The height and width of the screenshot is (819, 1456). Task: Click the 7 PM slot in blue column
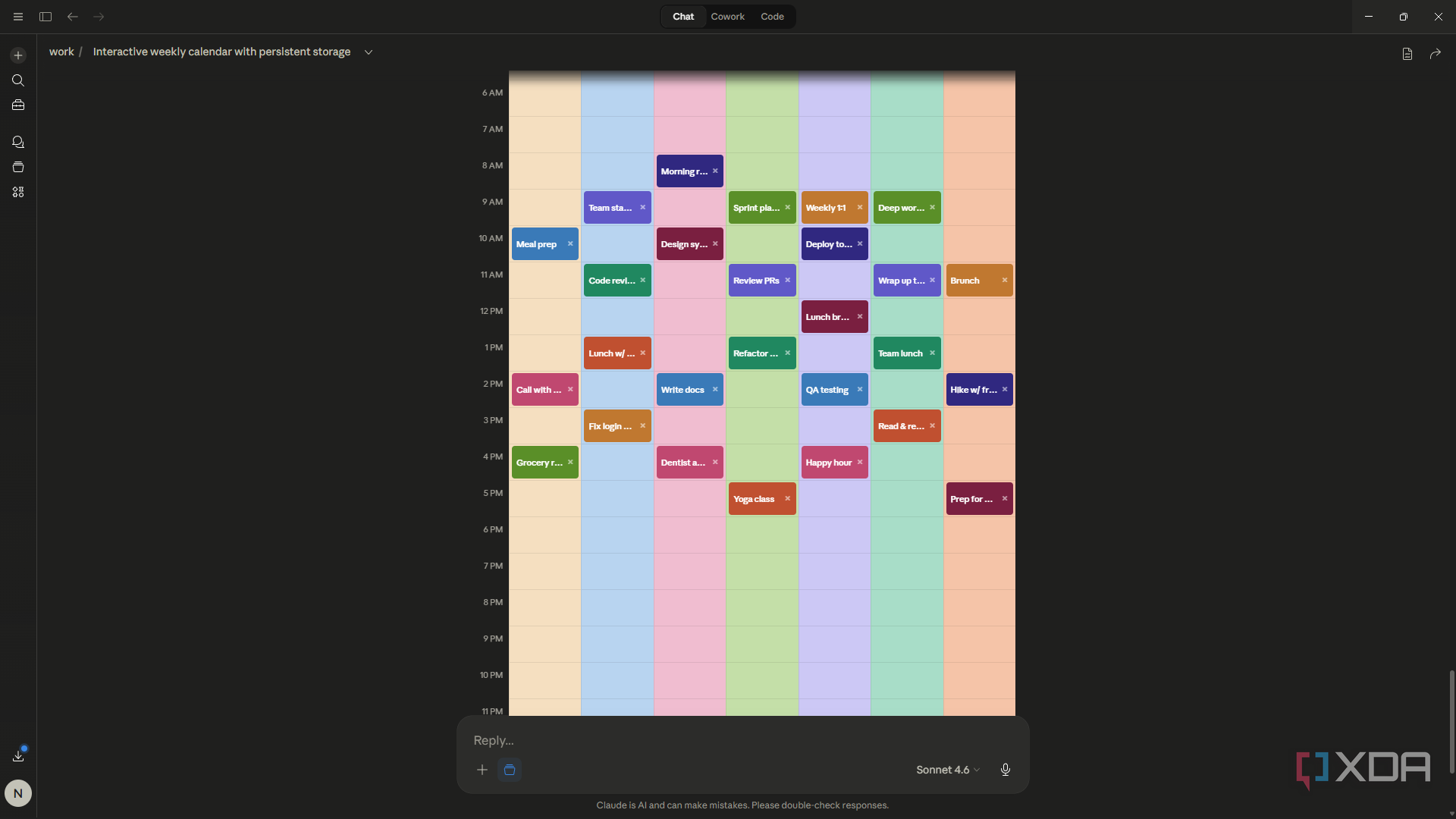coord(617,572)
